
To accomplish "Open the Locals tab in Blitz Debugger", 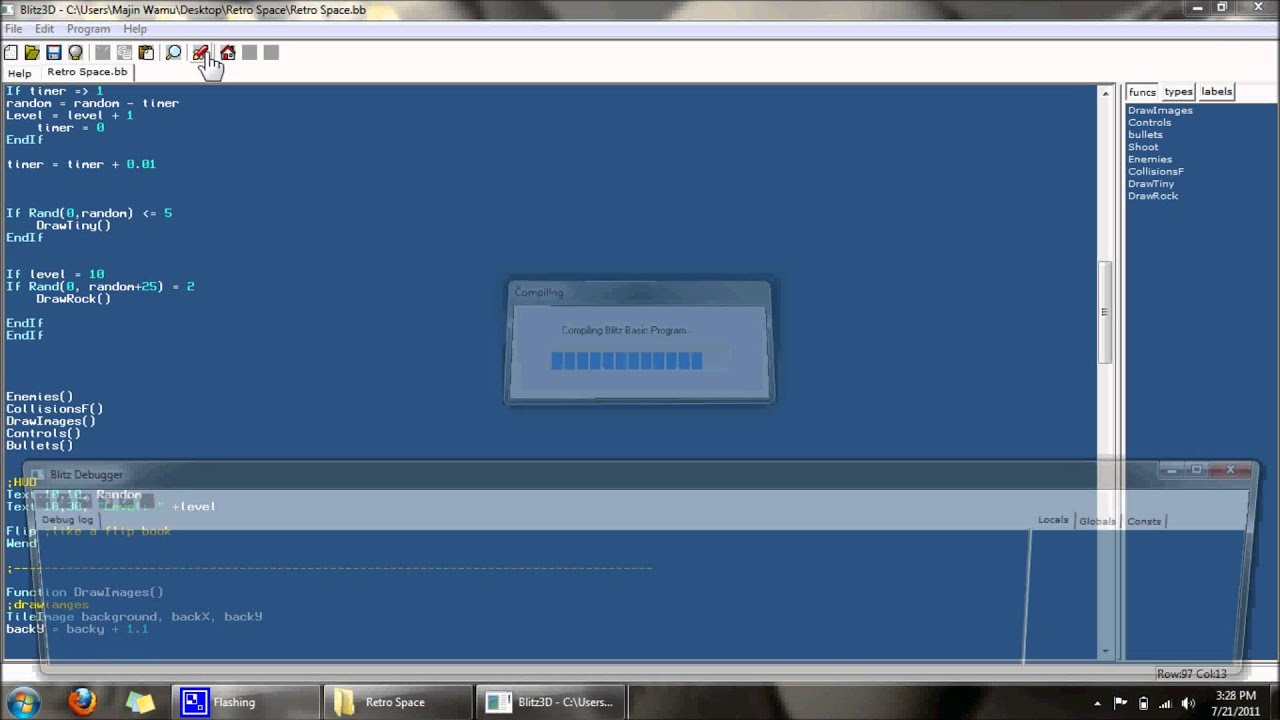I will (1053, 520).
